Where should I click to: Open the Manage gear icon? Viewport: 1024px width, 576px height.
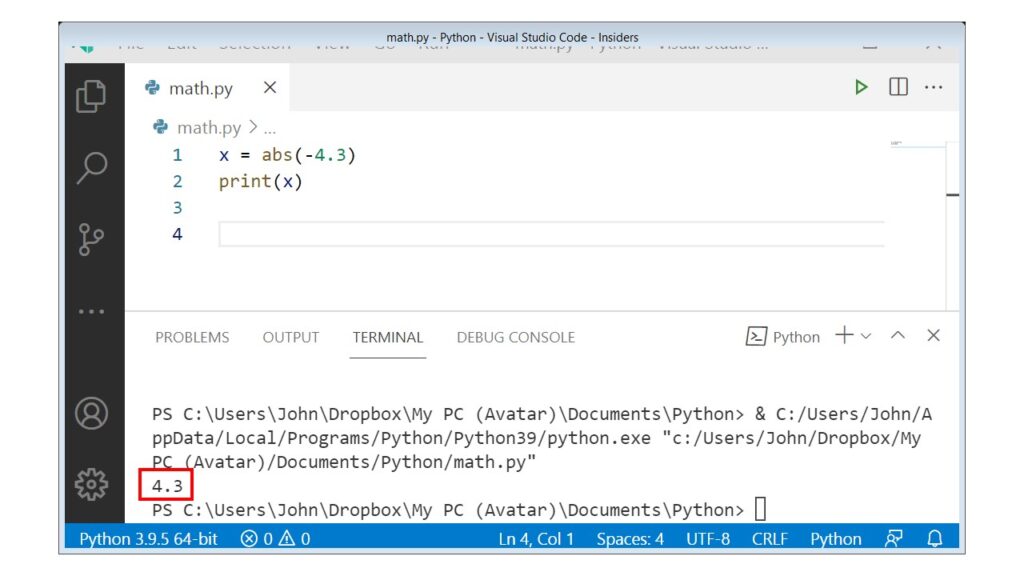(x=91, y=485)
